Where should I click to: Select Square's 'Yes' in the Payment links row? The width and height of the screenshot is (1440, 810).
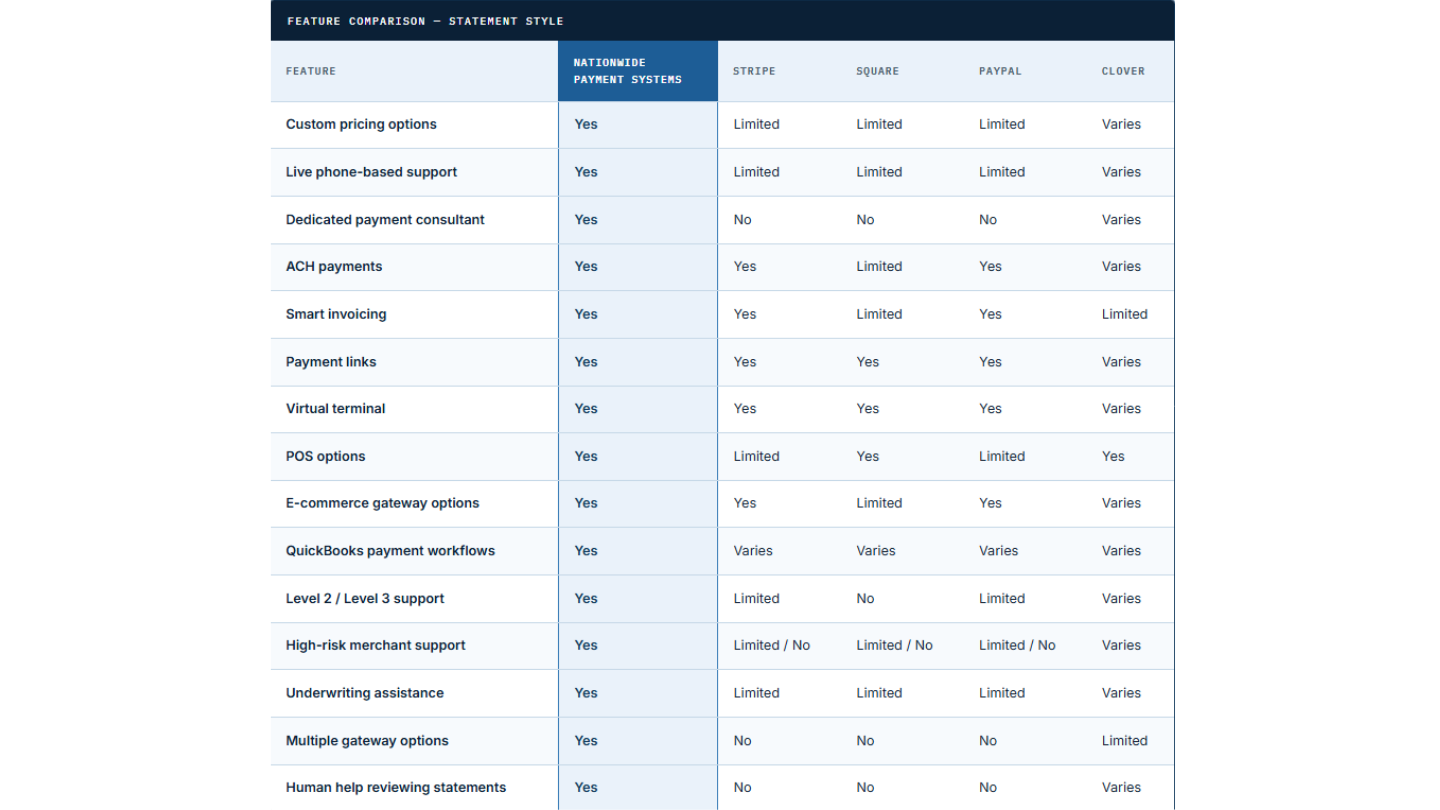(x=868, y=362)
